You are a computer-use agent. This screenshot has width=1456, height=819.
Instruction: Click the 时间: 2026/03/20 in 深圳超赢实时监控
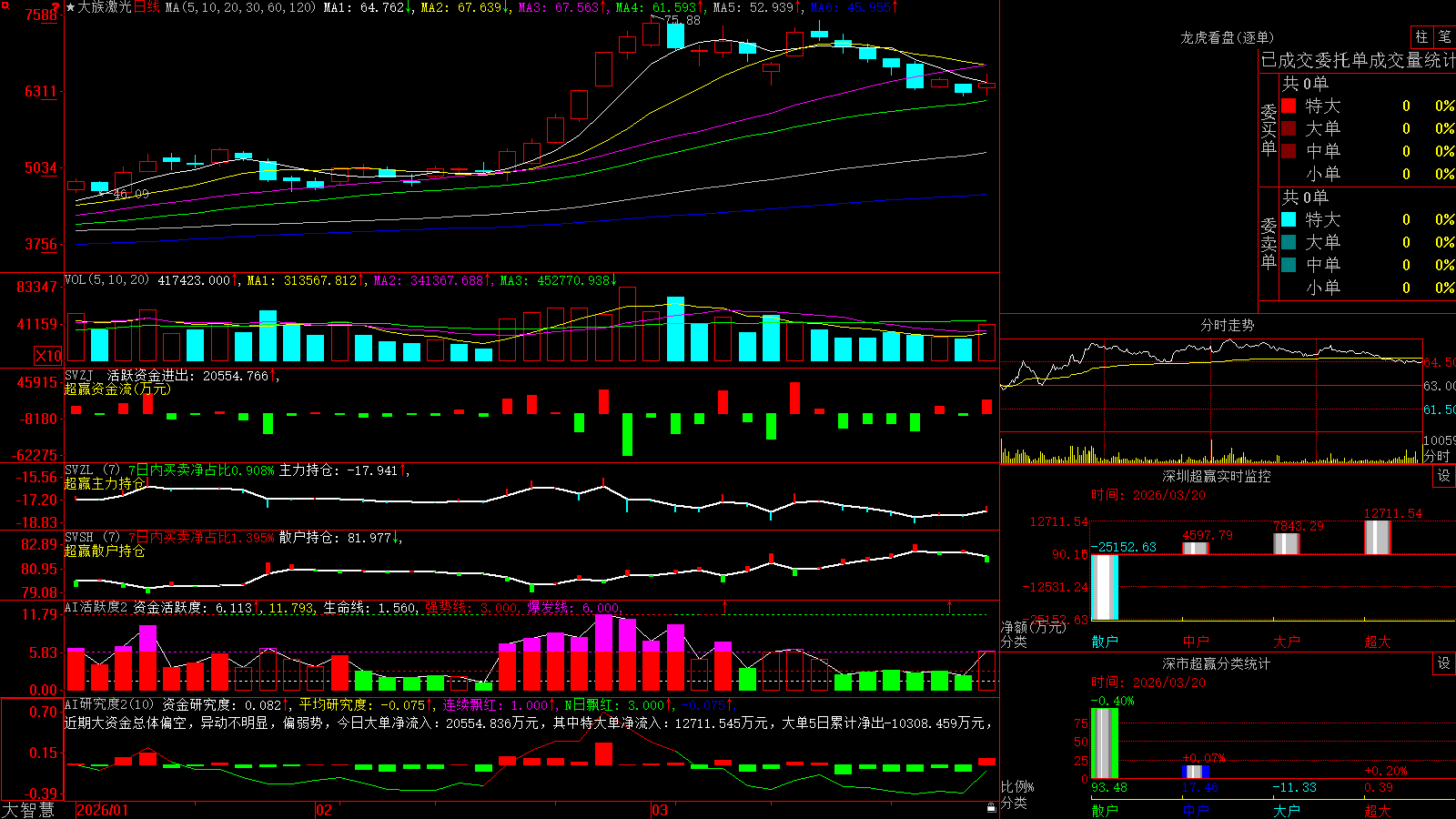1148,495
